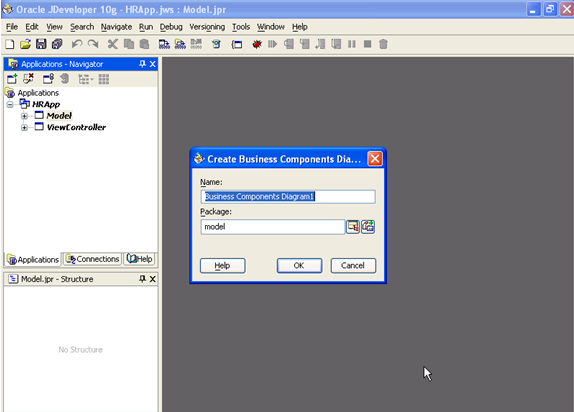The height and width of the screenshot is (412, 574).
Task: Click Cancel in the Create Diagram dialog
Action: pyautogui.click(x=353, y=266)
